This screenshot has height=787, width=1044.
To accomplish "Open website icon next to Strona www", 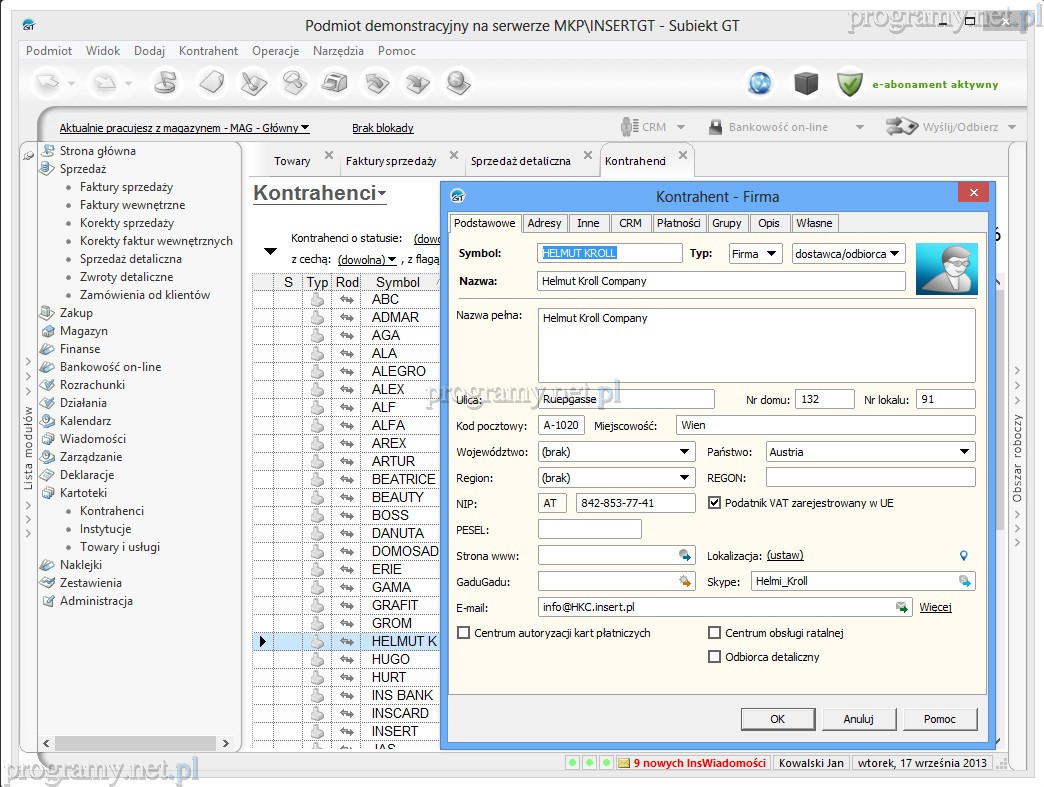I will (x=685, y=555).
